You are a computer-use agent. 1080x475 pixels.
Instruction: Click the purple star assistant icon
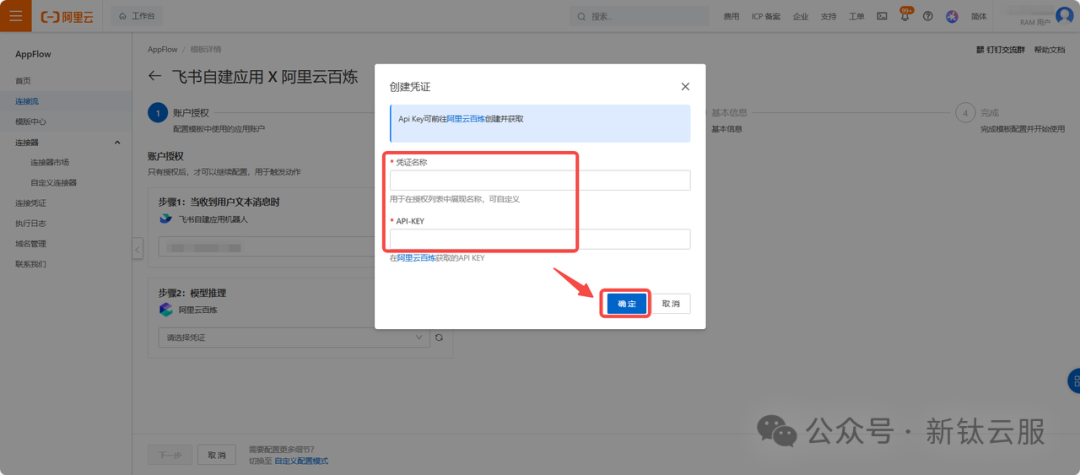click(952, 17)
